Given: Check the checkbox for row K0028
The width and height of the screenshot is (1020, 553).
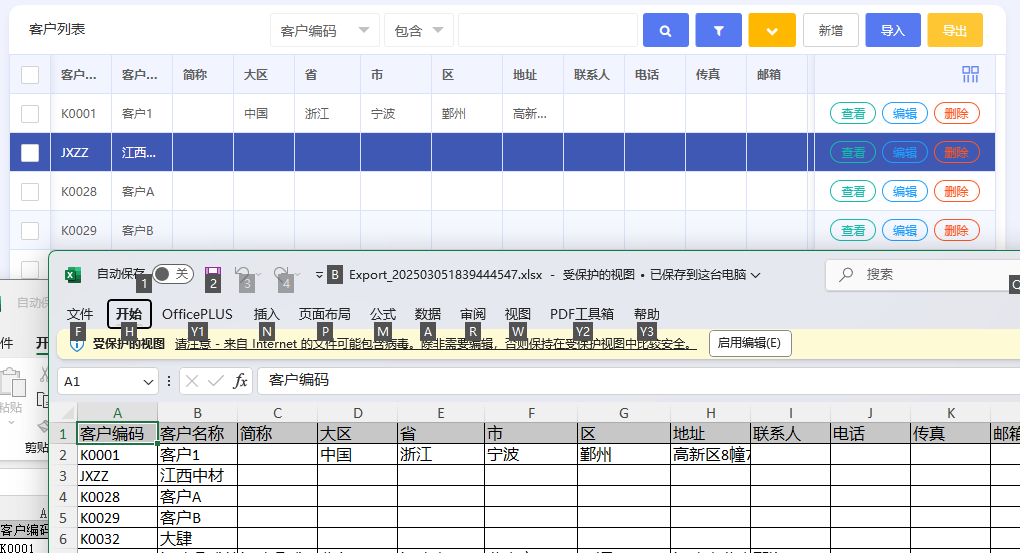Looking at the screenshot, I should tap(30, 192).
